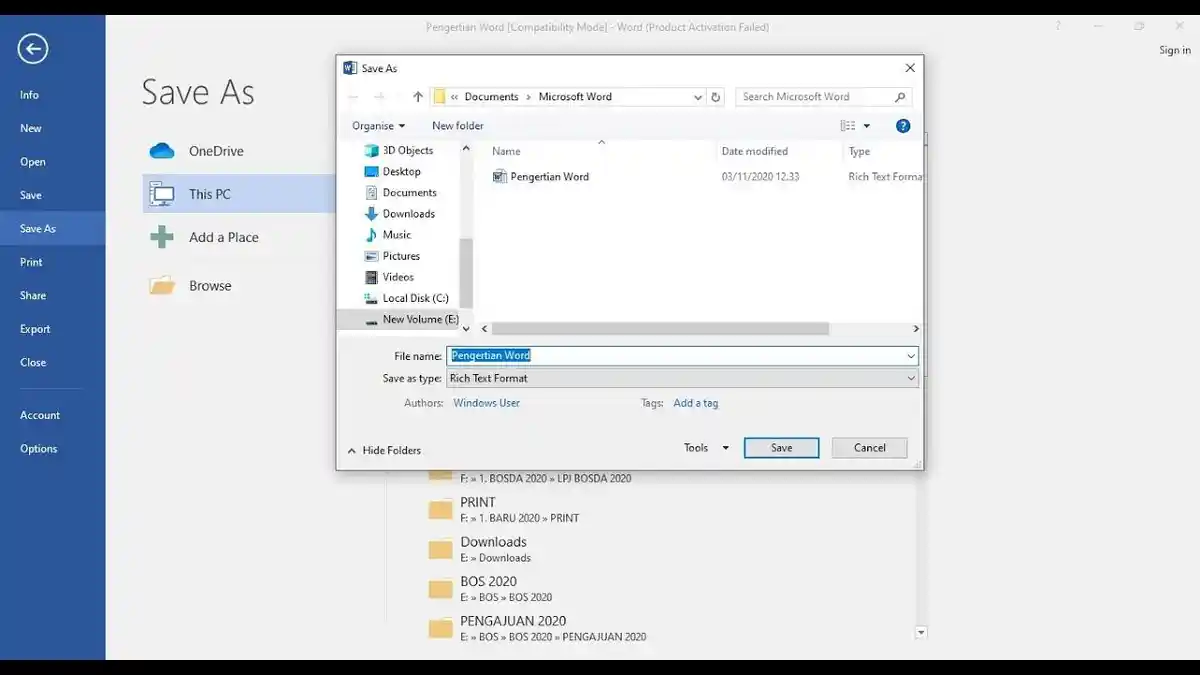Sort by the Date modified column header
The height and width of the screenshot is (675, 1200).
point(754,152)
